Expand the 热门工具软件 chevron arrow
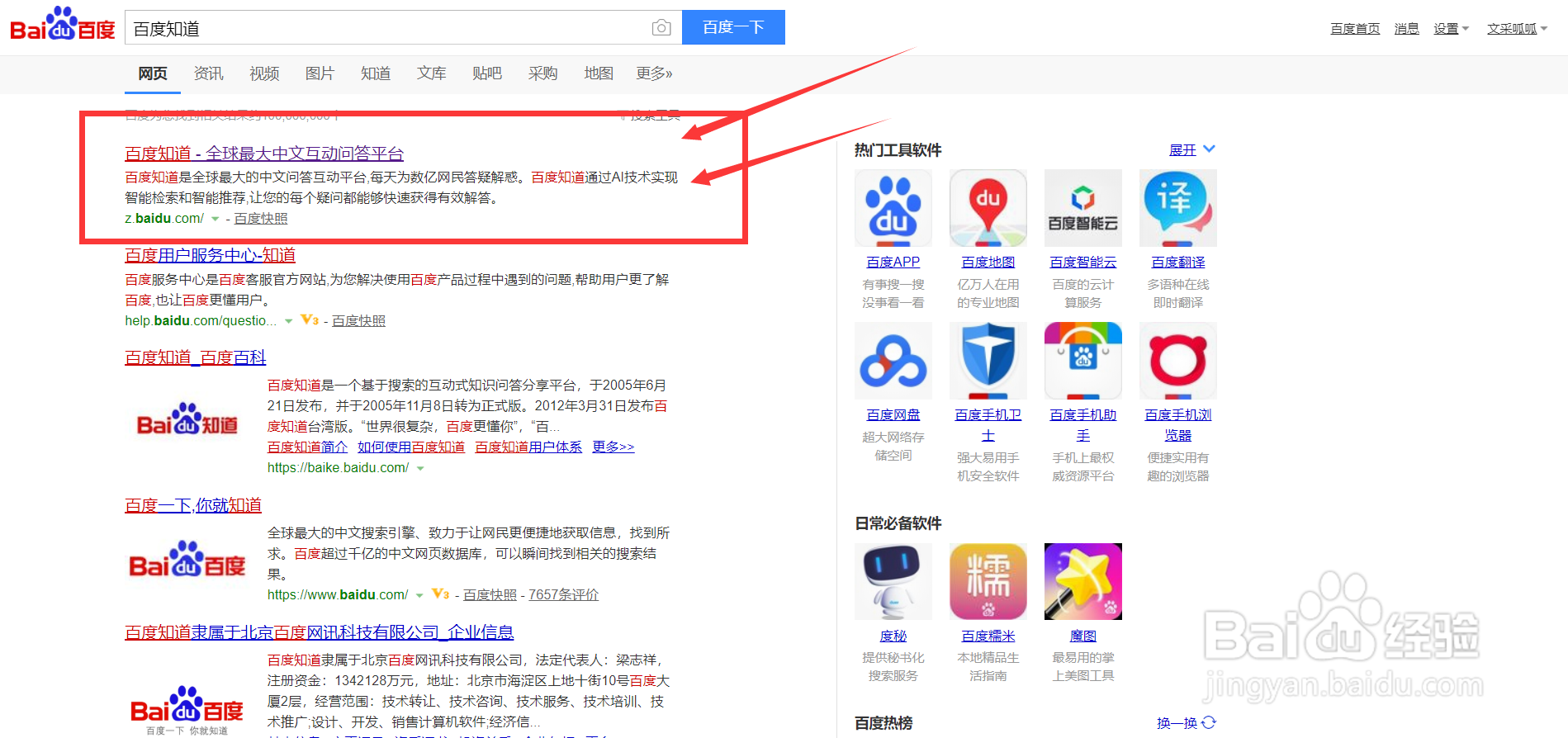 (1209, 149)
